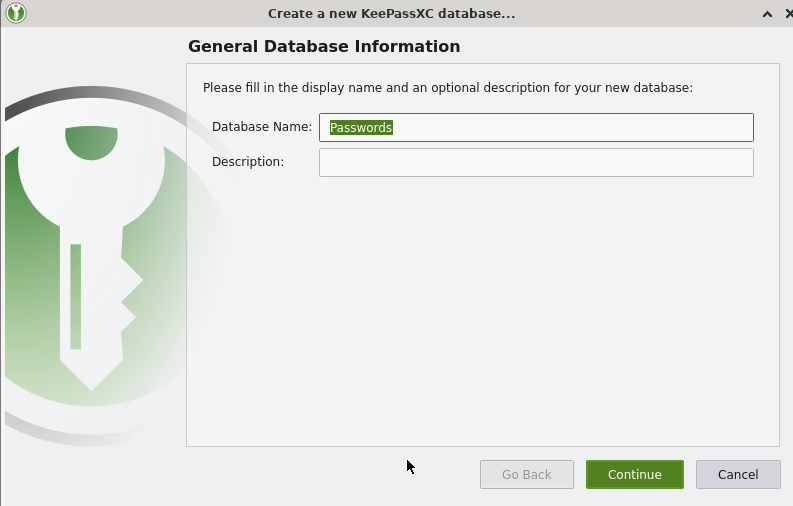The image size is (793, 506).
Task: Click the jagged teeth of the key logo
Action: click(x=128, y=300)
